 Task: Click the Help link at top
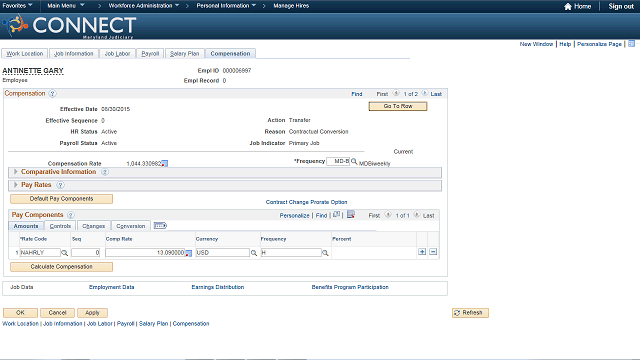[x=565, y=44]
